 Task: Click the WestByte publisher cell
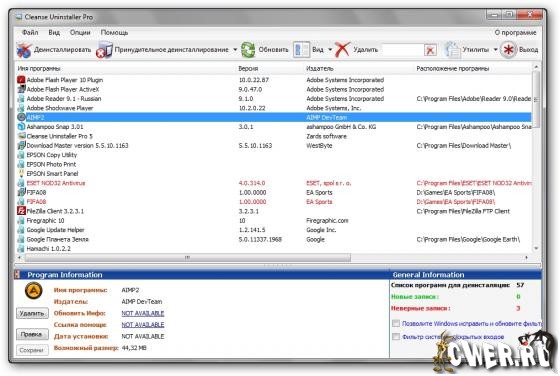(x=319, y=145)
